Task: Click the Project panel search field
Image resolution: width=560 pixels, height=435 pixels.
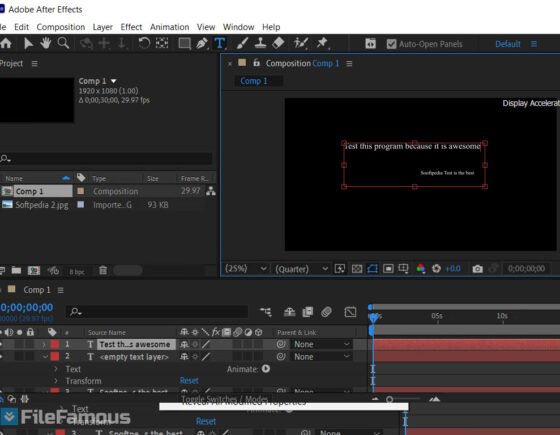Action: [106, 158]
